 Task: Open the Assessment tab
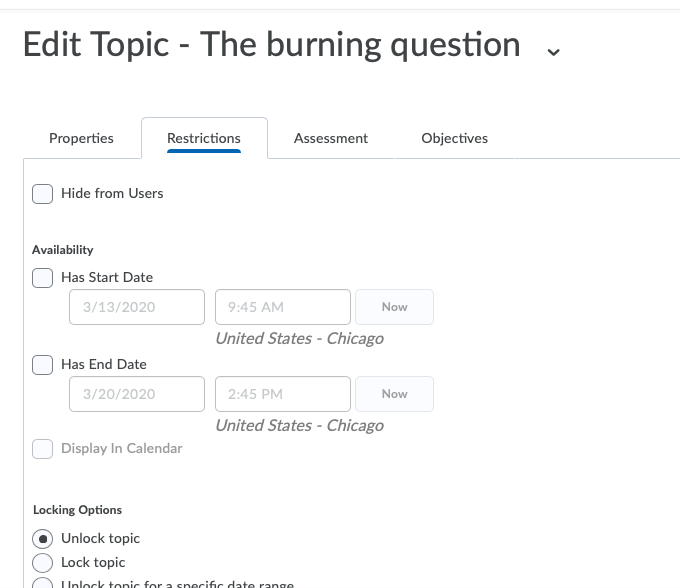(x=331, y=138)
